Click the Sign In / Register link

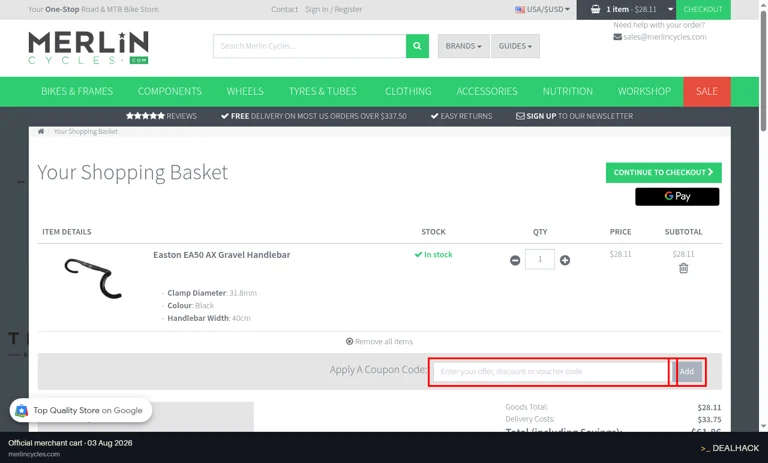[334, 9]
